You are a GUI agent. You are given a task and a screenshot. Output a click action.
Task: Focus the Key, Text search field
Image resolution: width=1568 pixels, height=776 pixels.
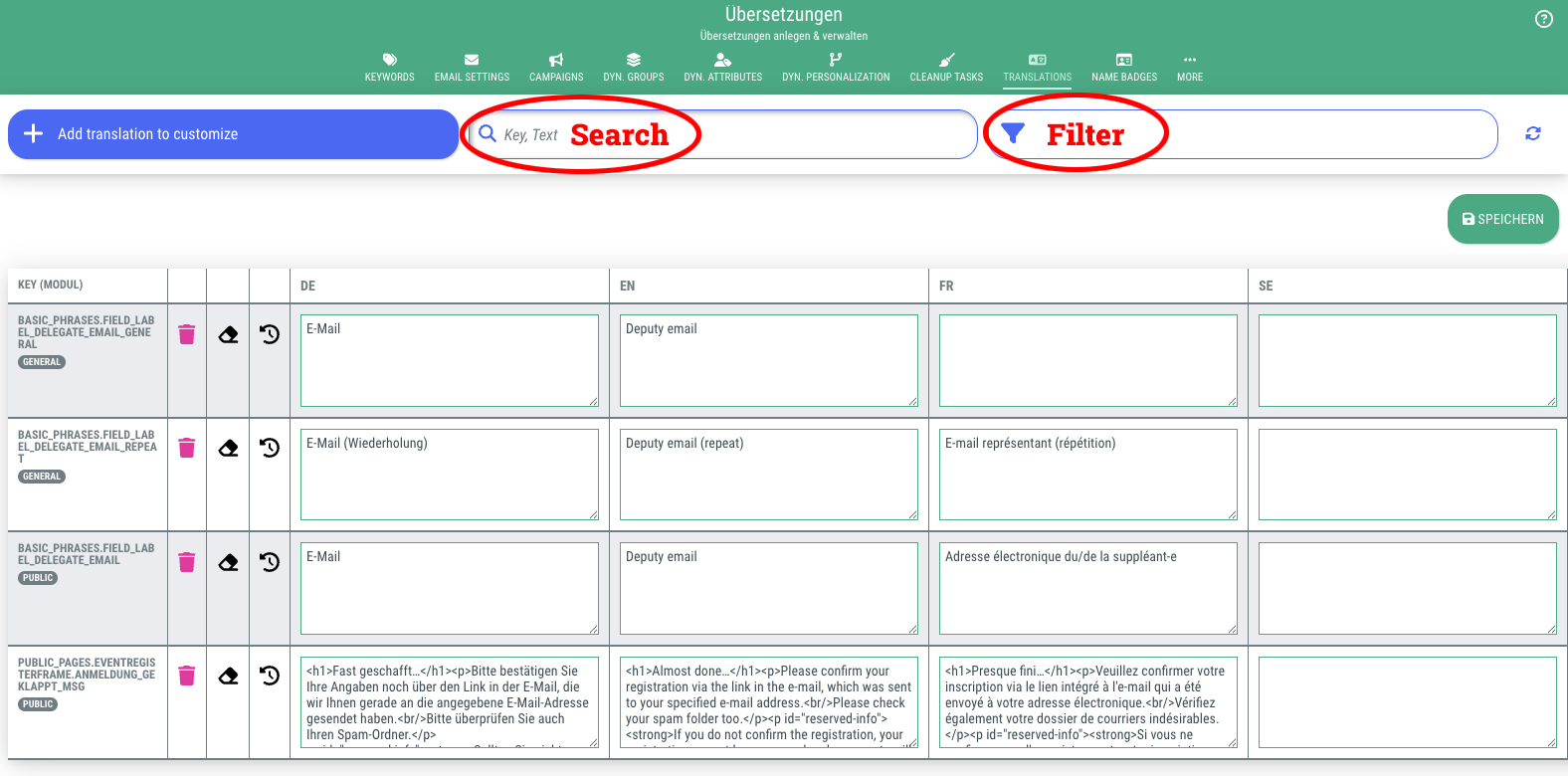723,134
